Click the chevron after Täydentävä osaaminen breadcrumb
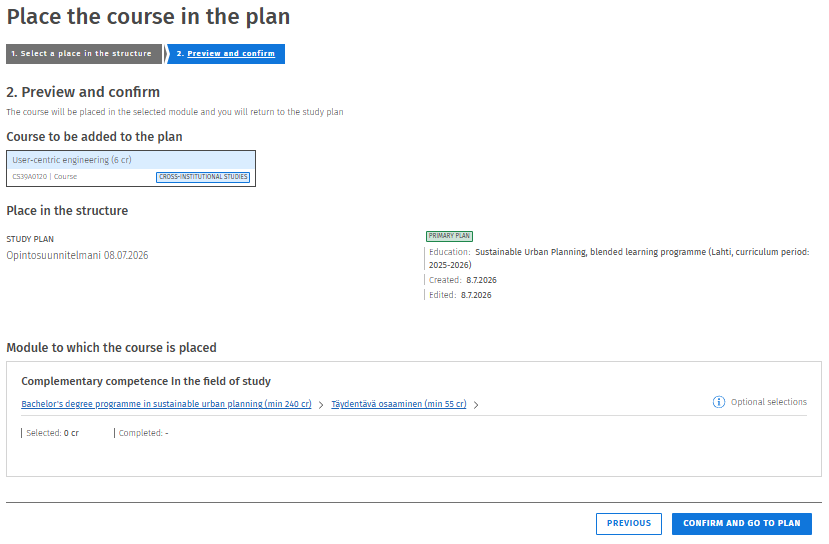 click(476, 405)
